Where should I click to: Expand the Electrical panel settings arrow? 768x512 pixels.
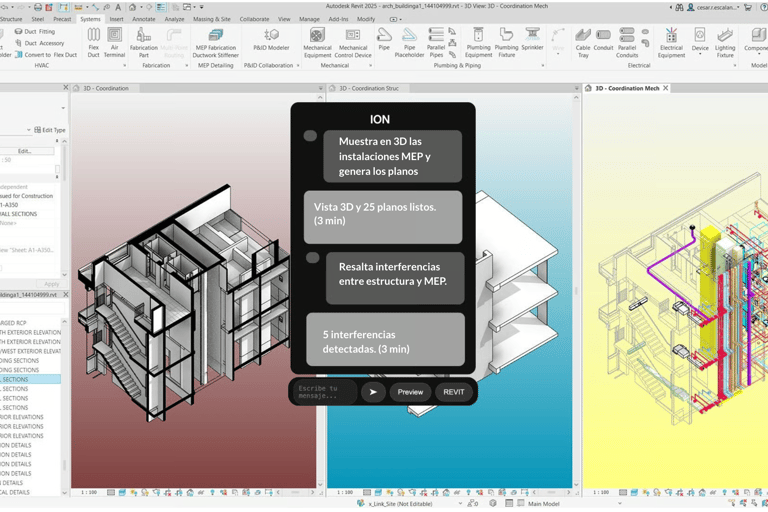735,65
